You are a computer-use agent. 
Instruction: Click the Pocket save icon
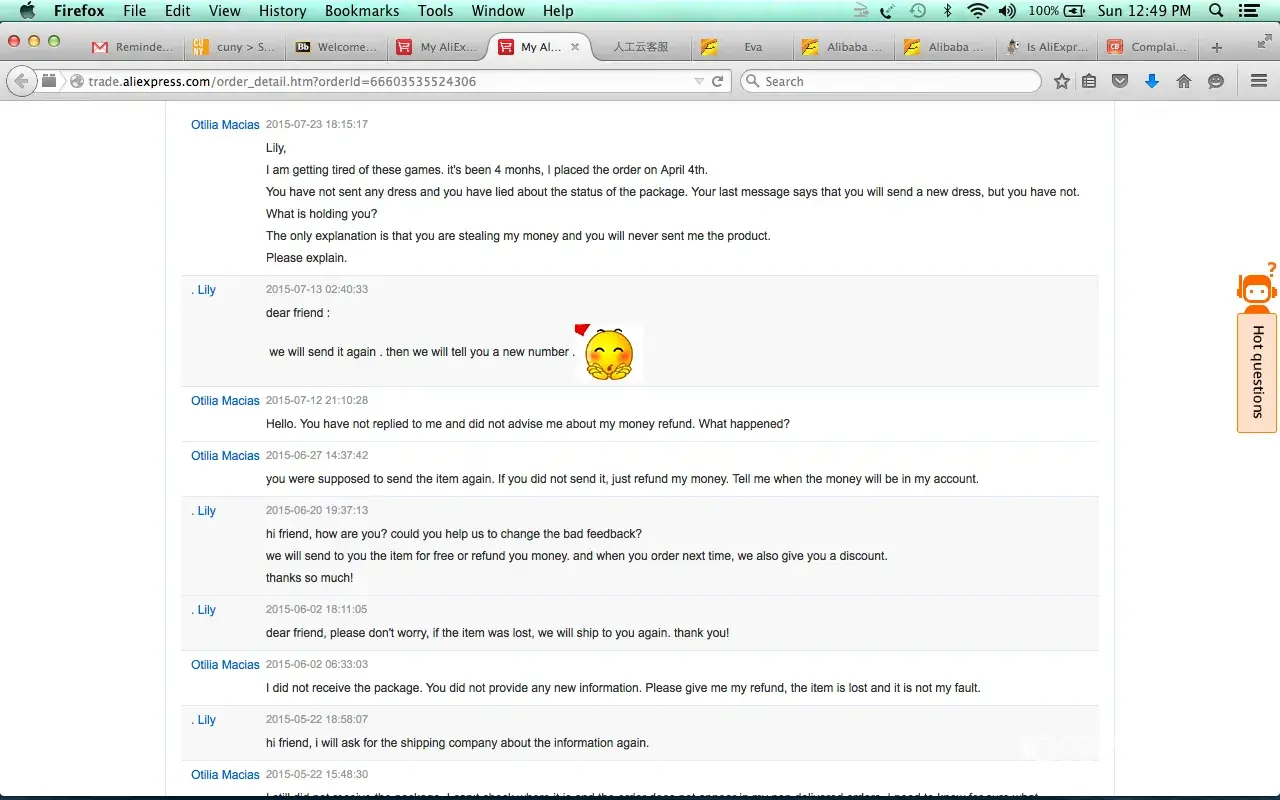[x=1120, y=81]
